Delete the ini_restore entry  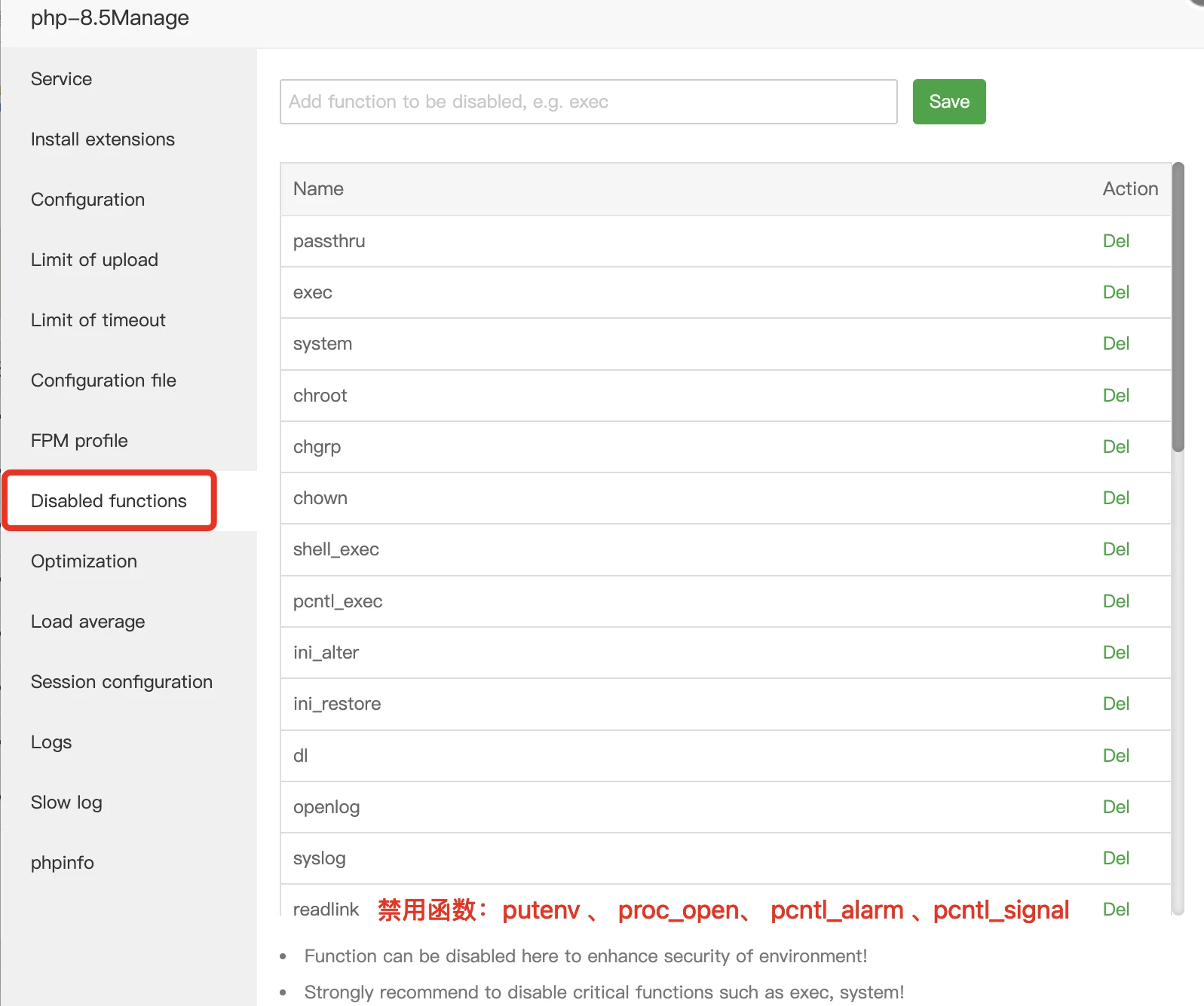tap(1115, 704)
